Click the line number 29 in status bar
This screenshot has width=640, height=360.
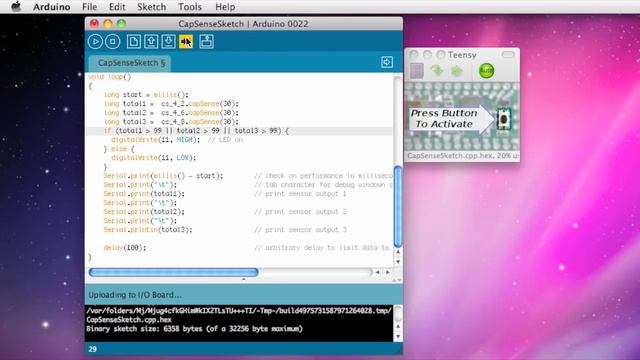click(x=93, y=349)
